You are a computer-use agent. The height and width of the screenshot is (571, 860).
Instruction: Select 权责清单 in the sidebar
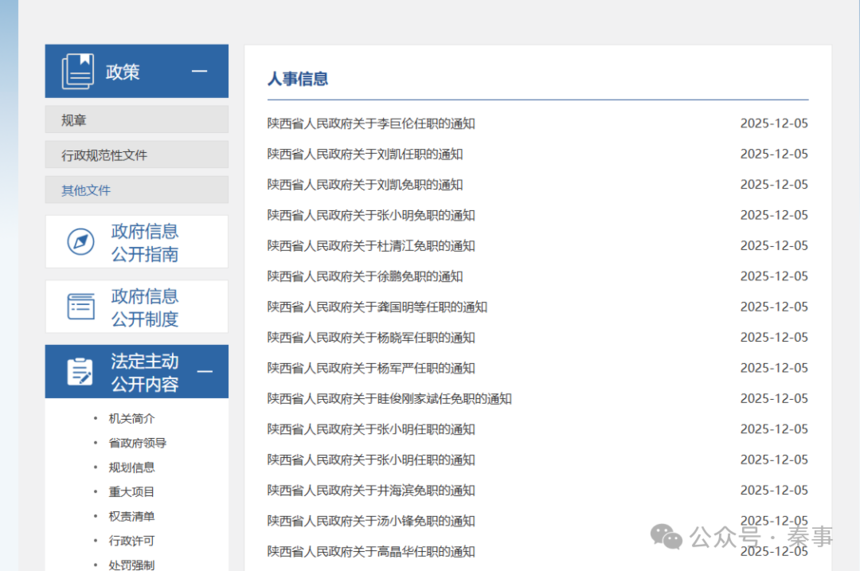pos(132,516)
